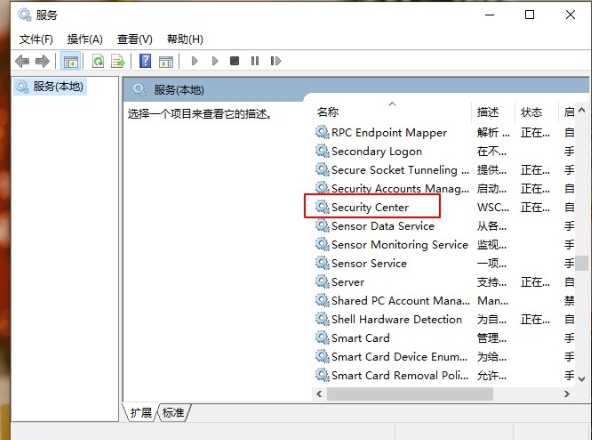The image size is (592, 440).
Task: Click the Start service play icon
Action: pos(194,61)
